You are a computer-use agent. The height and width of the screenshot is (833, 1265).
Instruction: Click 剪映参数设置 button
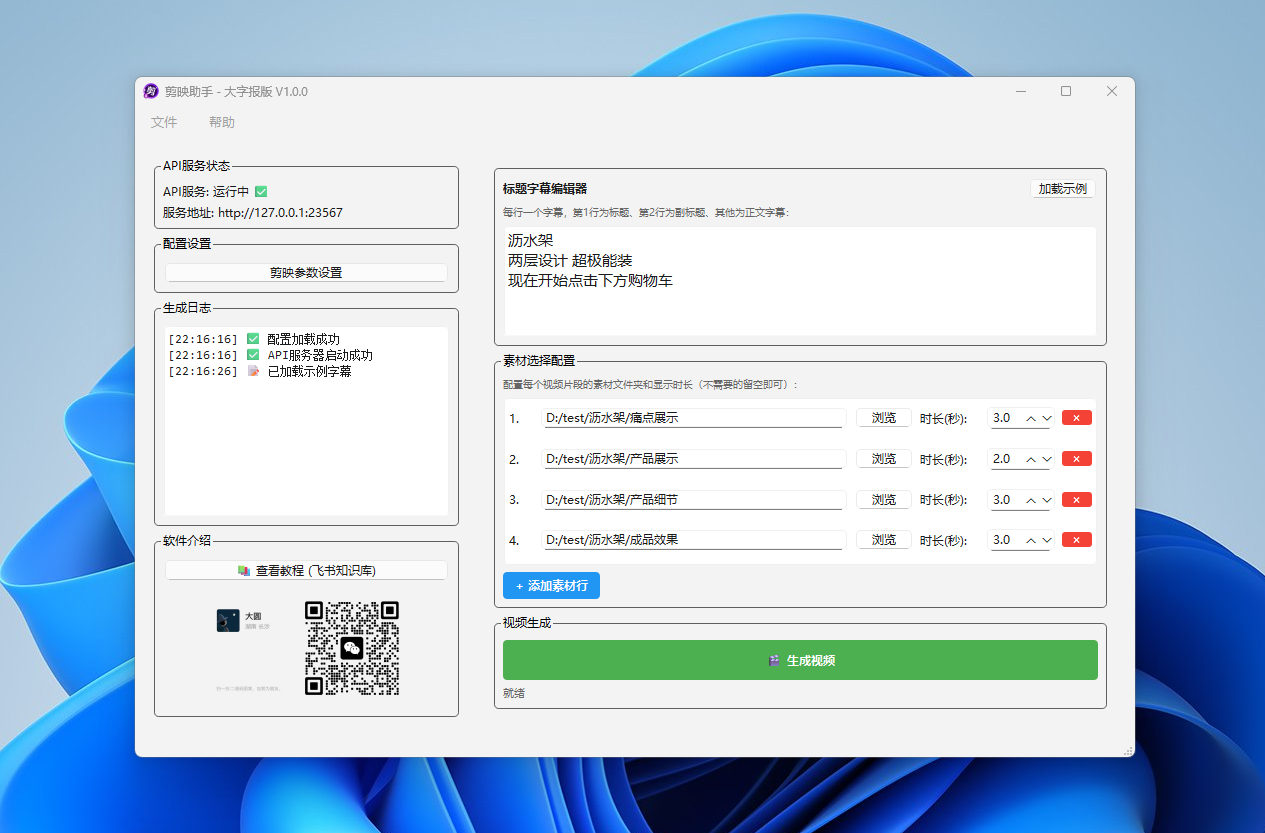click(x=306, y=273)
